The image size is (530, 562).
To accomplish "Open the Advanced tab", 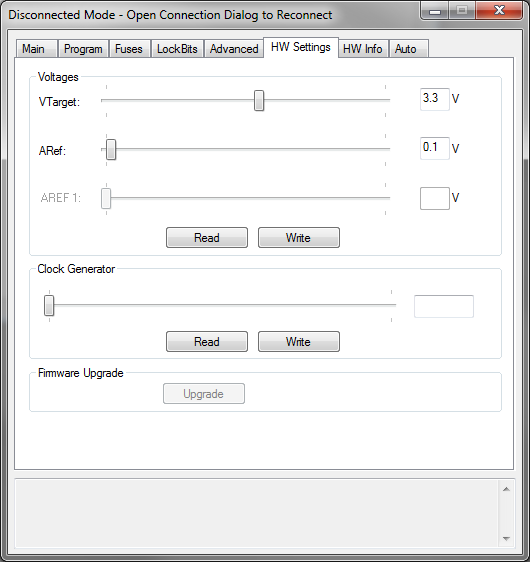I will pos(234,49).
